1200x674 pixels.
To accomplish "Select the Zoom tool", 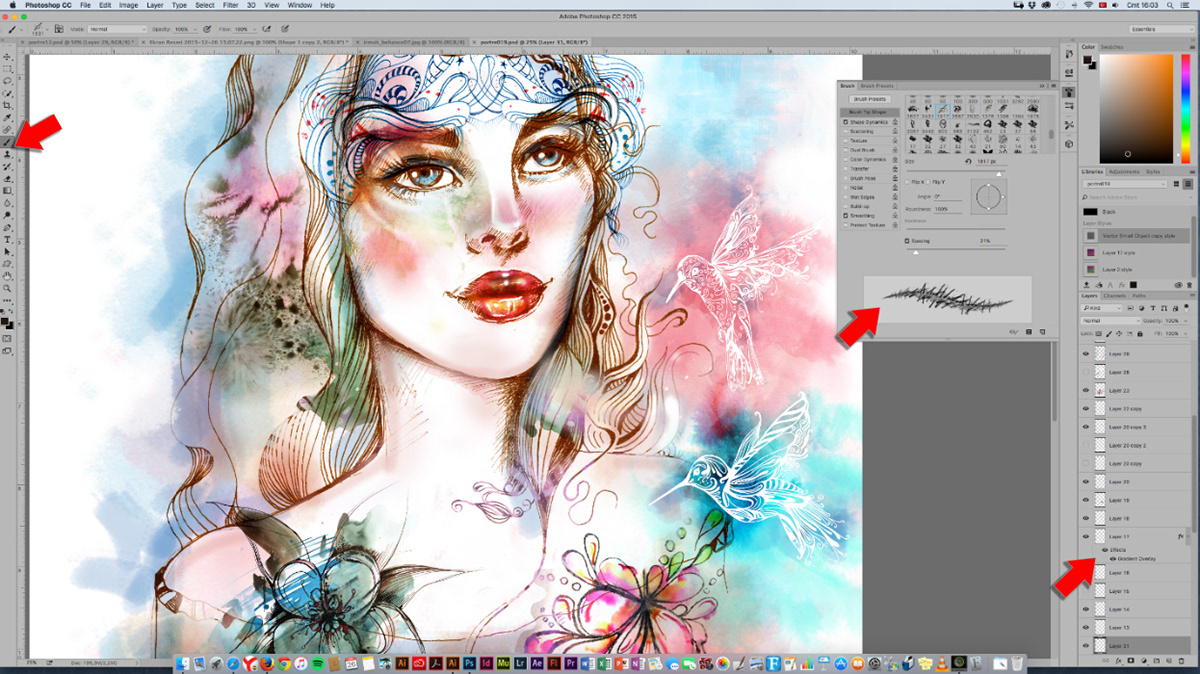I will [8, 287].
